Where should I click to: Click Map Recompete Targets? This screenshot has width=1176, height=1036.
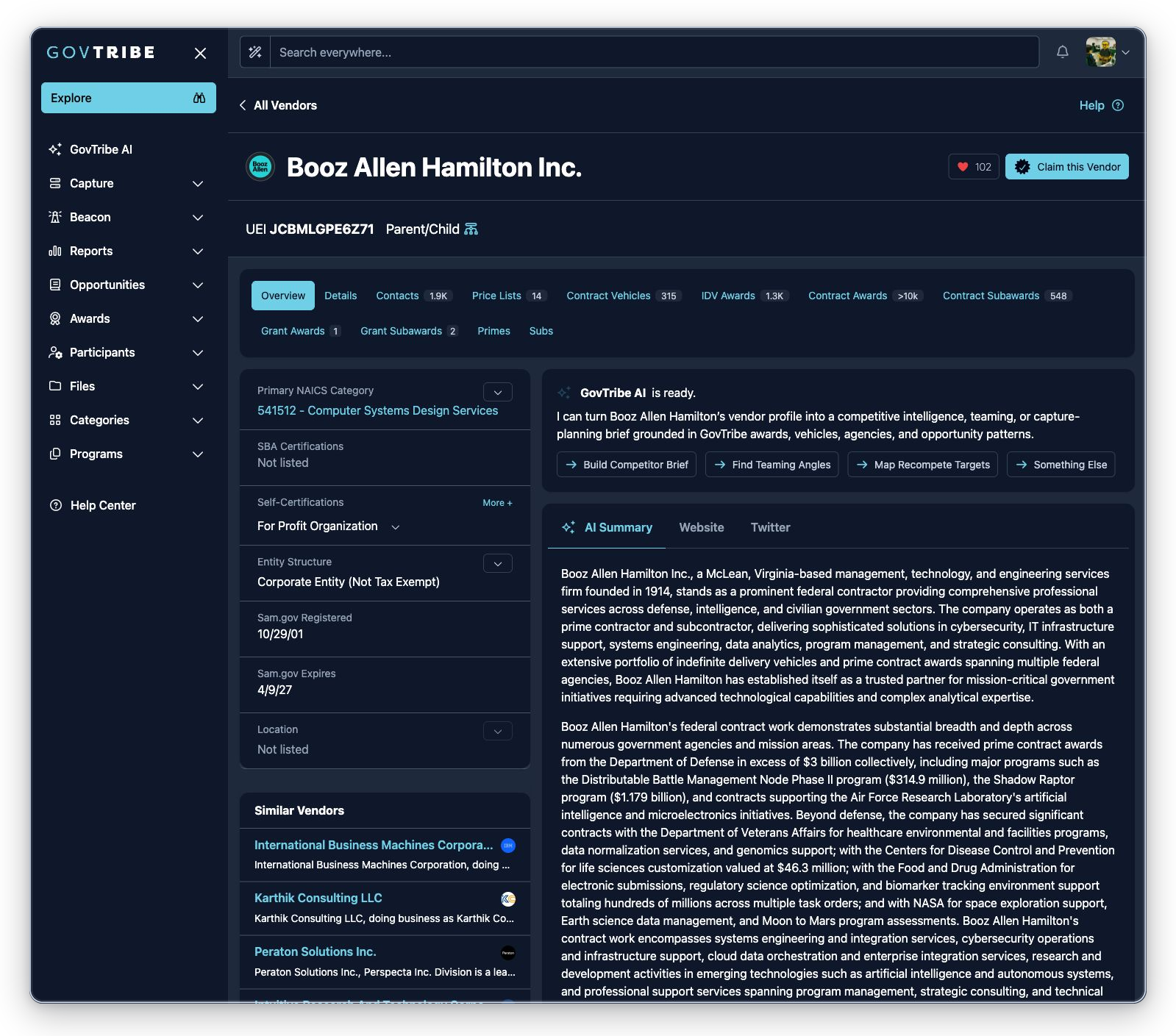point(922,465)
